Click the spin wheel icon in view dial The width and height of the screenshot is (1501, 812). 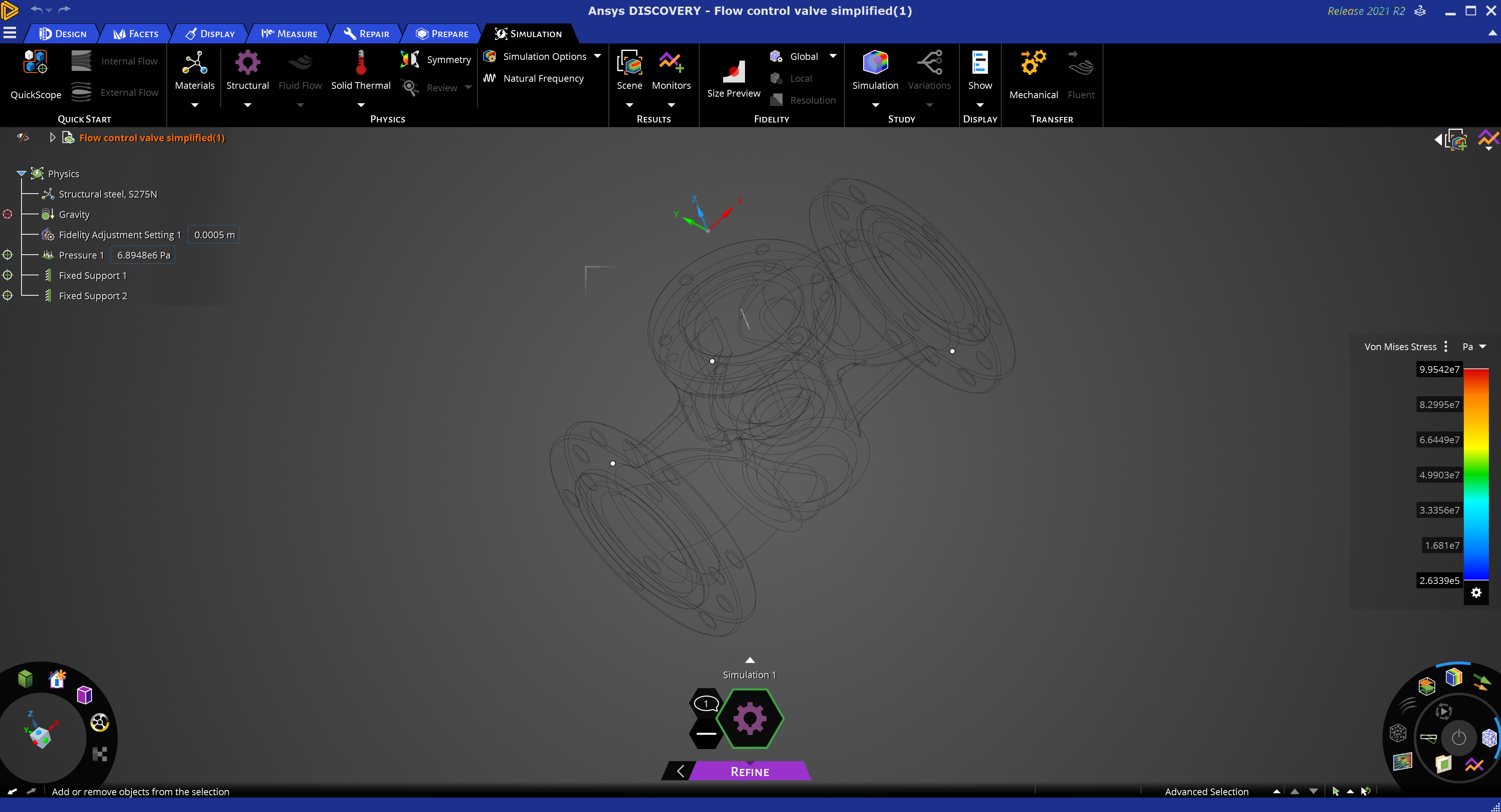click(x=100, y=723)
